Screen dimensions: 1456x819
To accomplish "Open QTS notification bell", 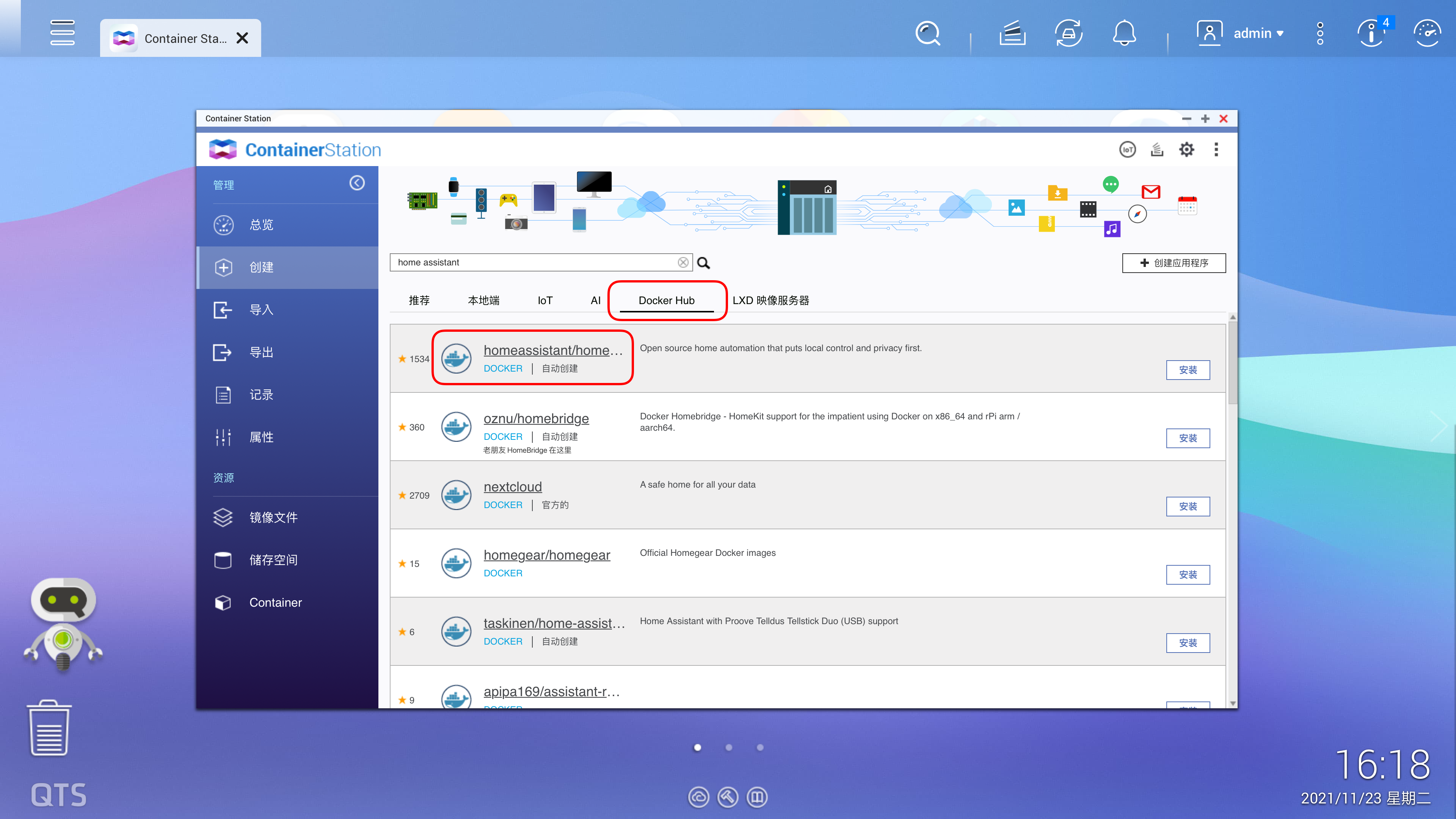I will pyautogui.click(x=1124, y=33).
